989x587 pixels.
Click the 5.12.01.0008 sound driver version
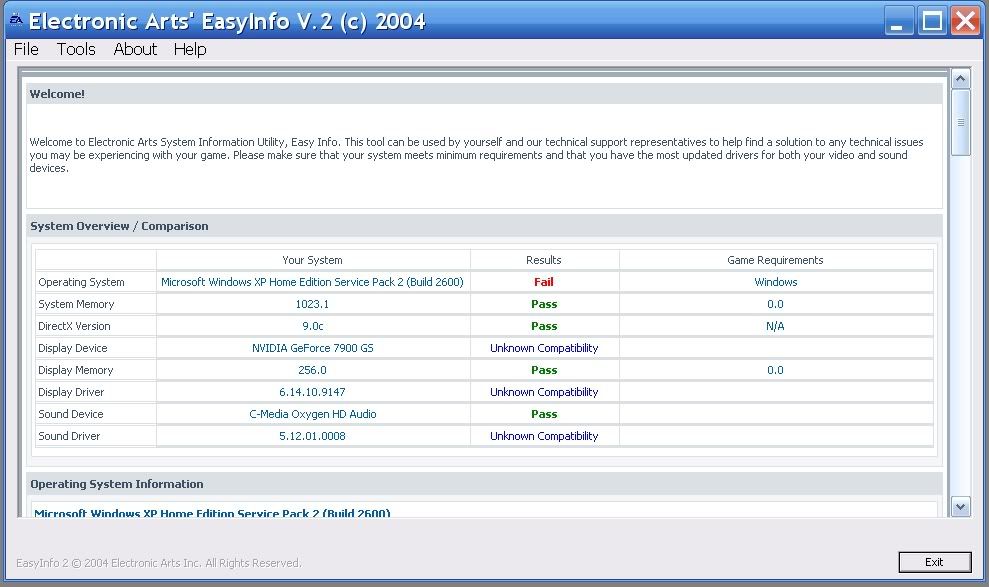click(312, 436)
